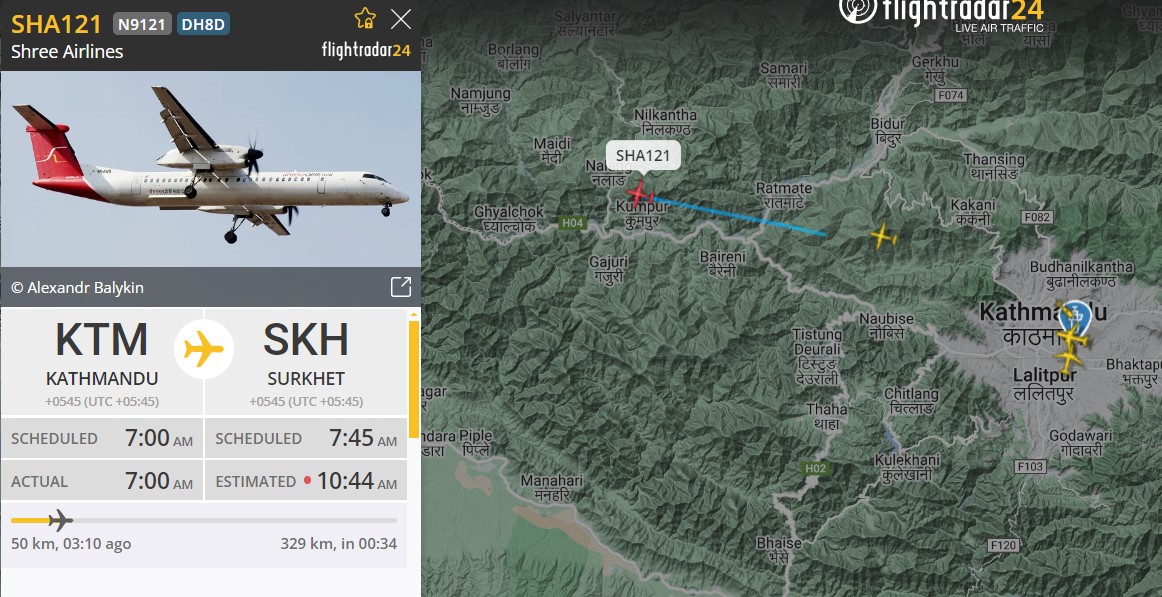Click the SHA121 flight number heading
Viewport: 1162px width, 597px height.
coord(56,24)
